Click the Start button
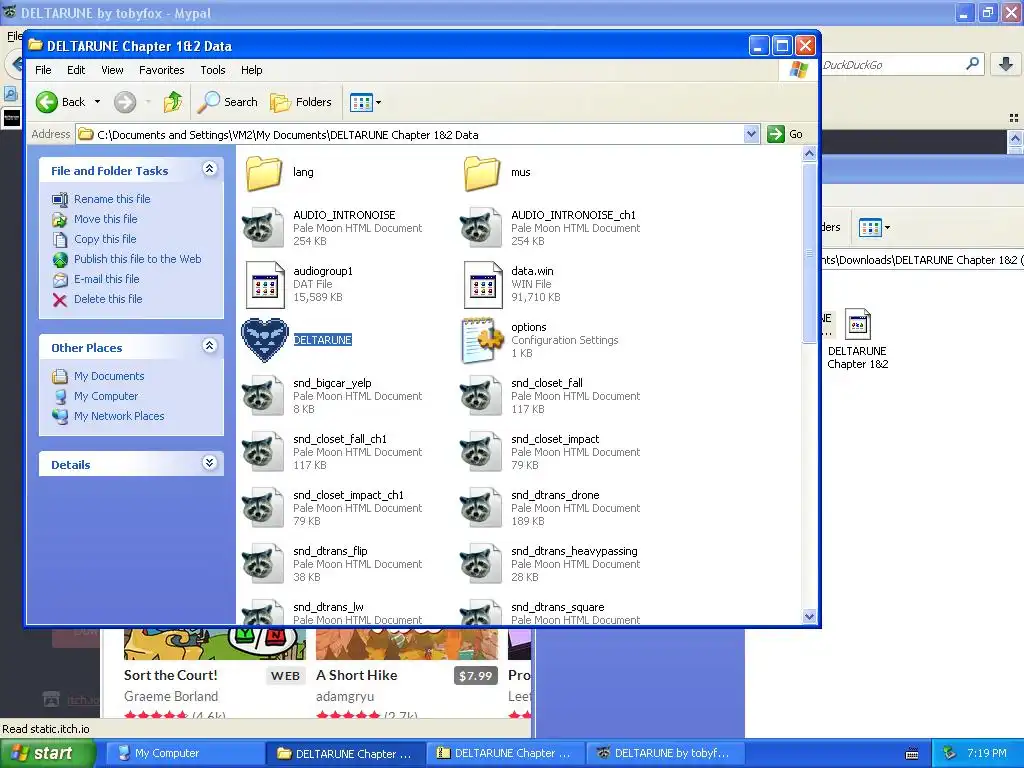Image resolution: width=1024 pixels, height=768 pixels. (48, 754)
